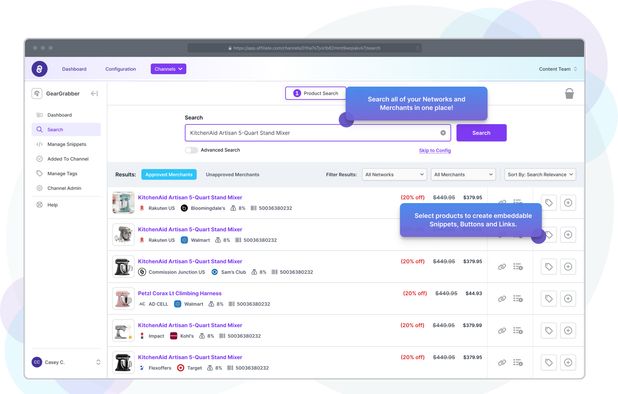This screenshot has width=618, height=394.
Task: Open Manage Tags in the sidebar
Action: tap(66, 173)
